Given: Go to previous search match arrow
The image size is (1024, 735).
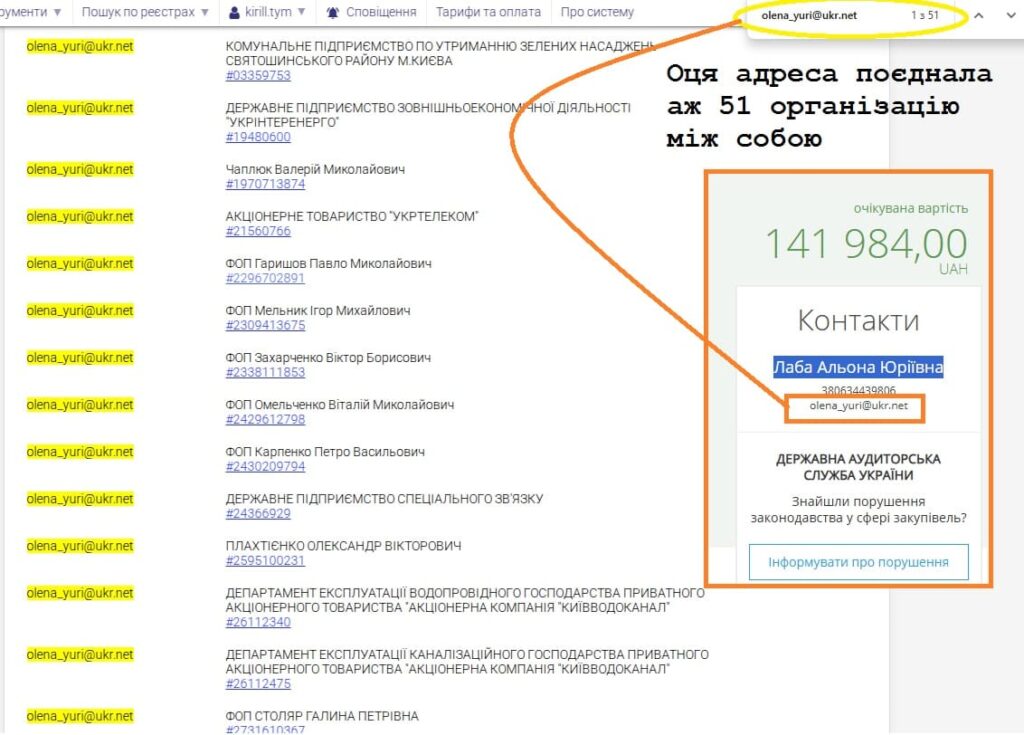Looking at the screenshot, I should click(x=979, y=16).
